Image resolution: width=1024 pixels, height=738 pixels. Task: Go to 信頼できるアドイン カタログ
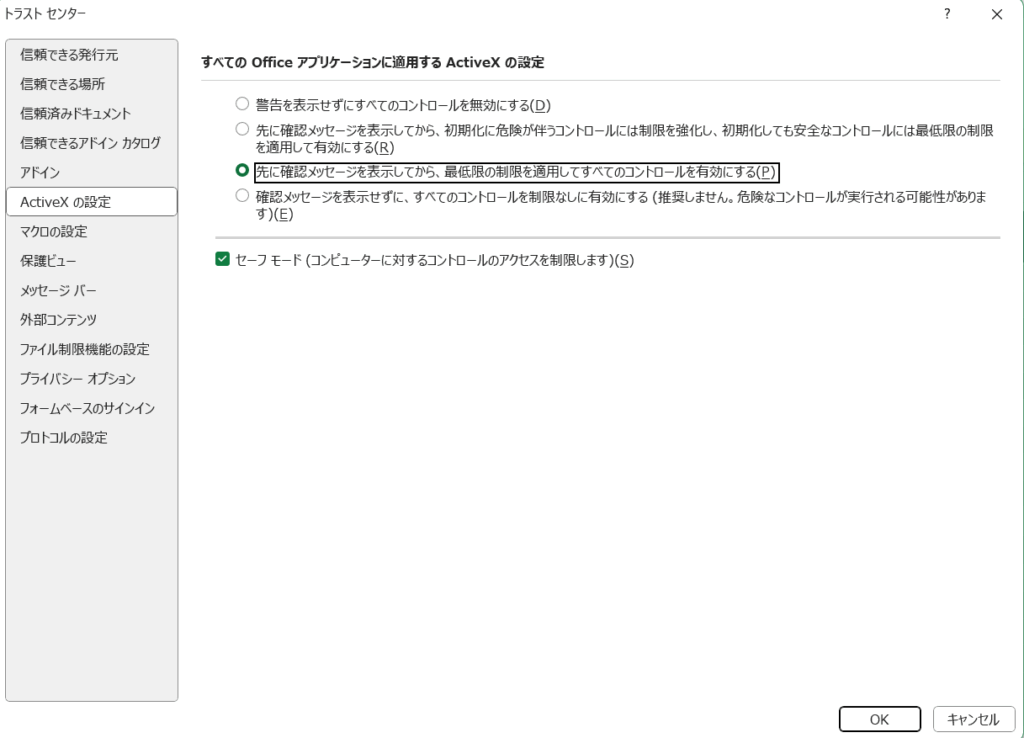90,143
